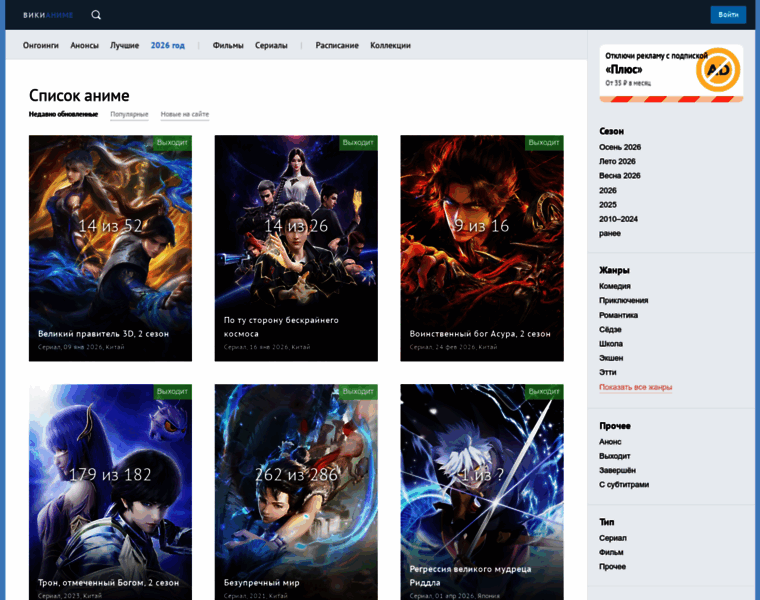Choose the Комедия genre filter
Viewport: 760px width, 600px height.
[615, 286]
